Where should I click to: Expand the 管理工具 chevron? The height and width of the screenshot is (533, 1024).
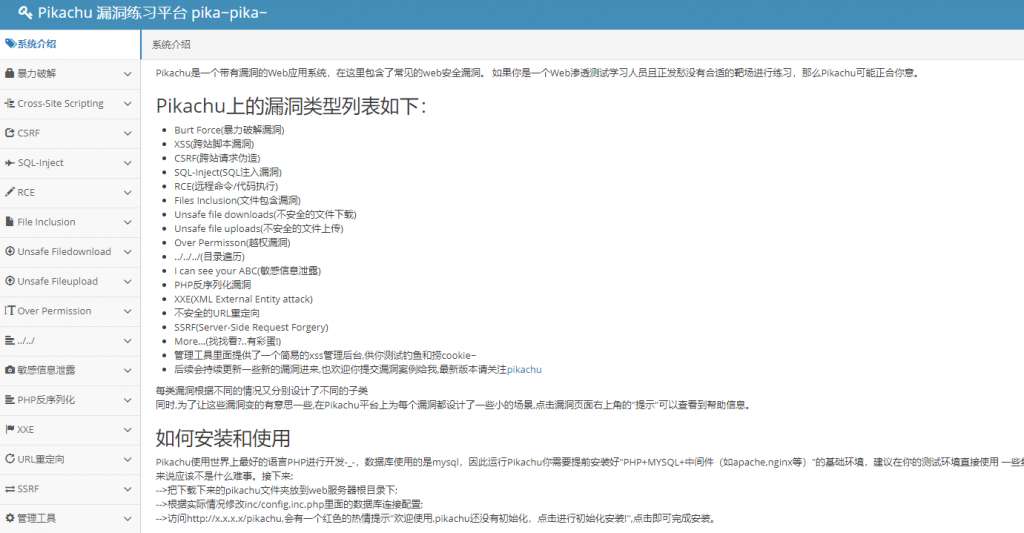coord(127,519)
